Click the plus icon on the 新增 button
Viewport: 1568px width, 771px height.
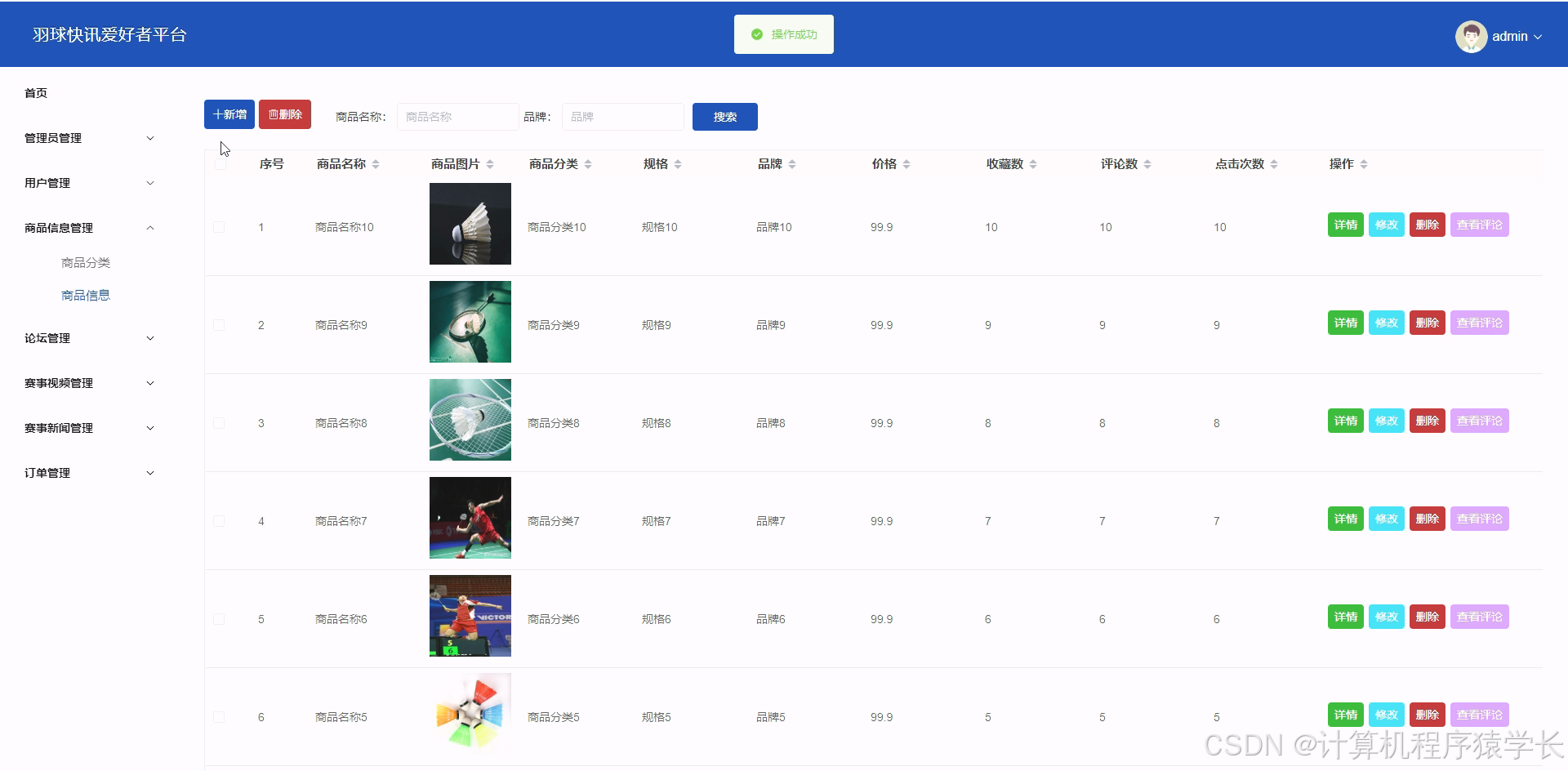pyautogui.click(x=217, y=114)
